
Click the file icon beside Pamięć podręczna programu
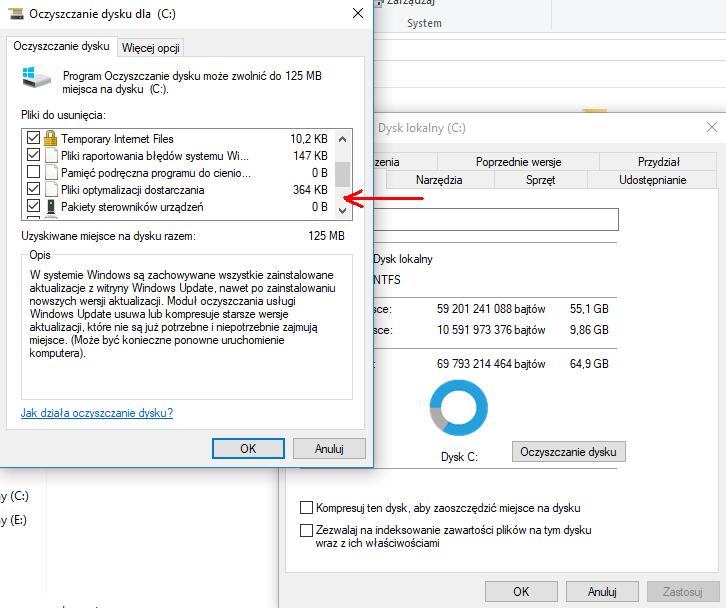coord(51,173)
